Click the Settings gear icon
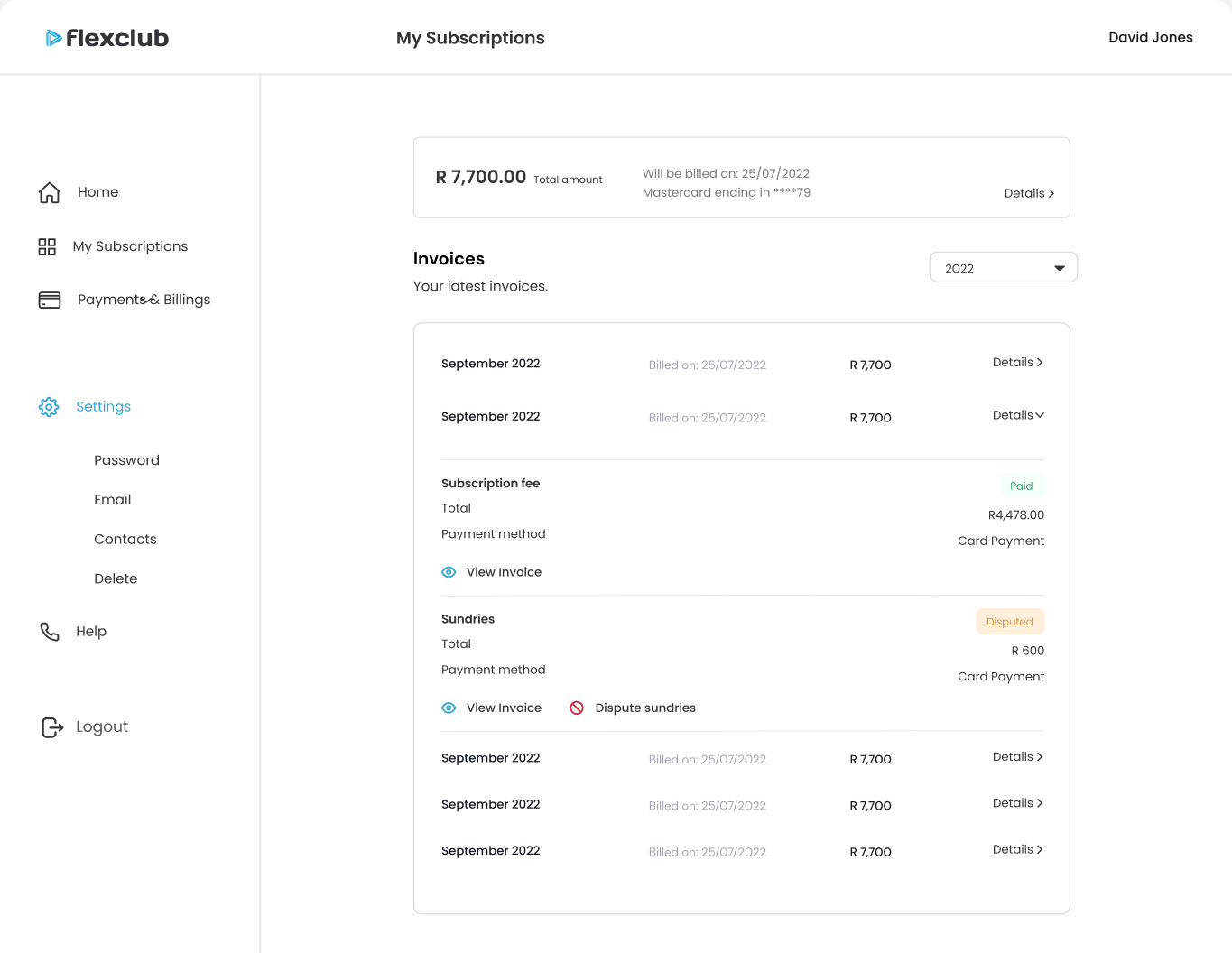 (x=49, y=407)
